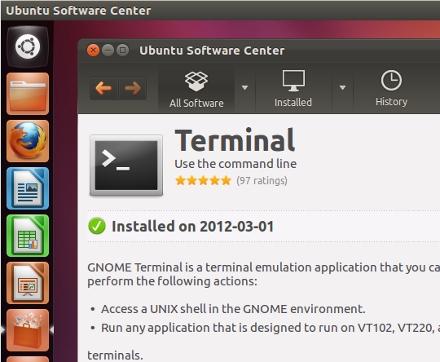Open the Files folder launcher icon
Screen dimensions: 440x362
coord(28,94)
